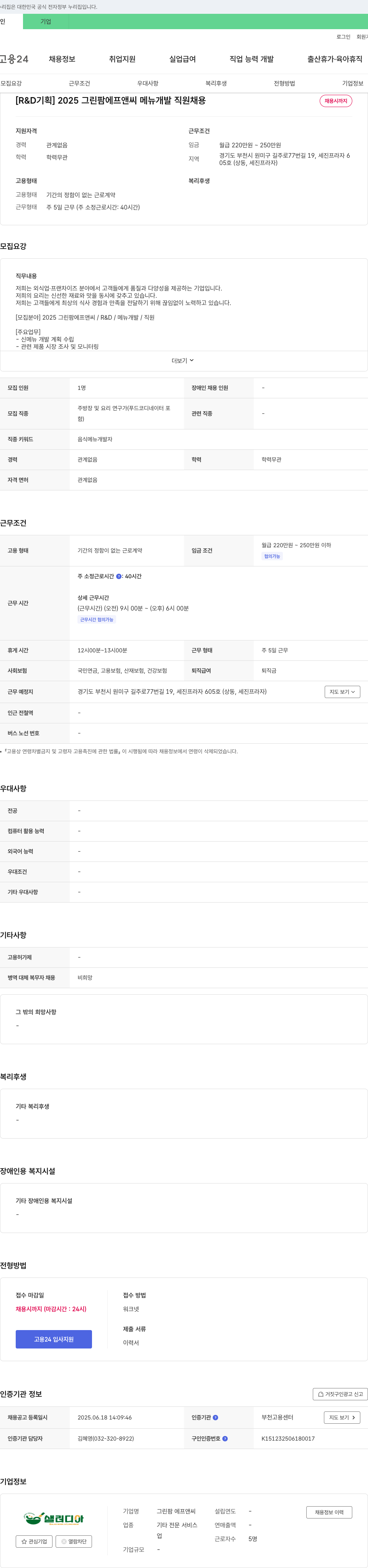Expand job description with 더보기
This screenshot has height=1568, width=368.
(183, 360)
